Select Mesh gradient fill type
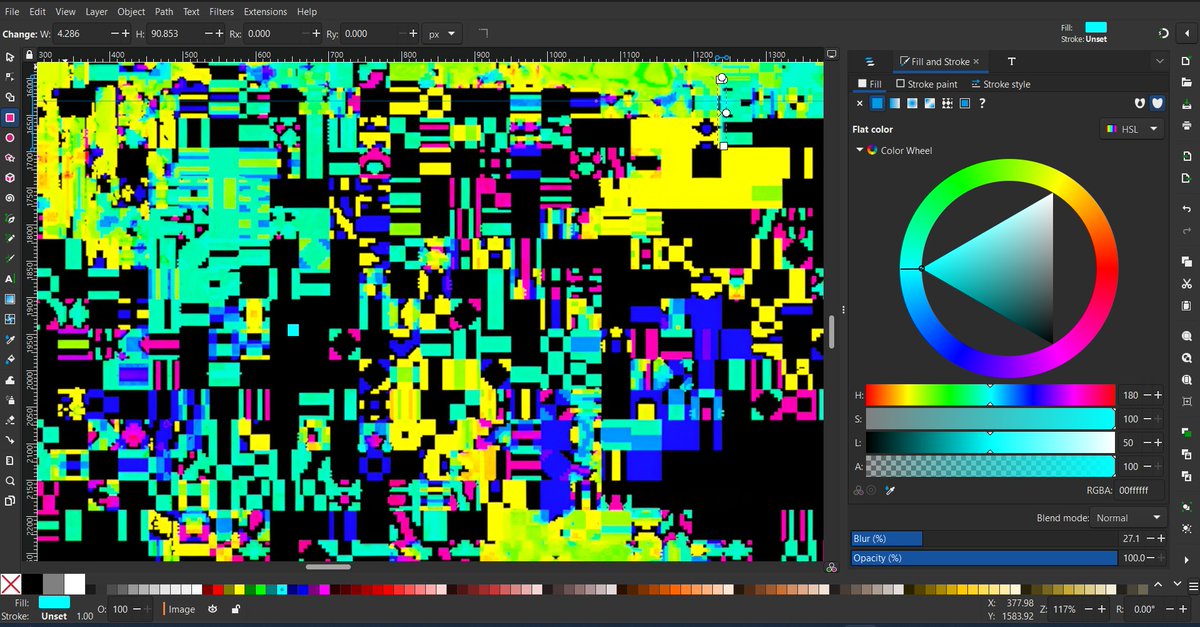The width and height of the screenshot is (1200, 627). 930,103
